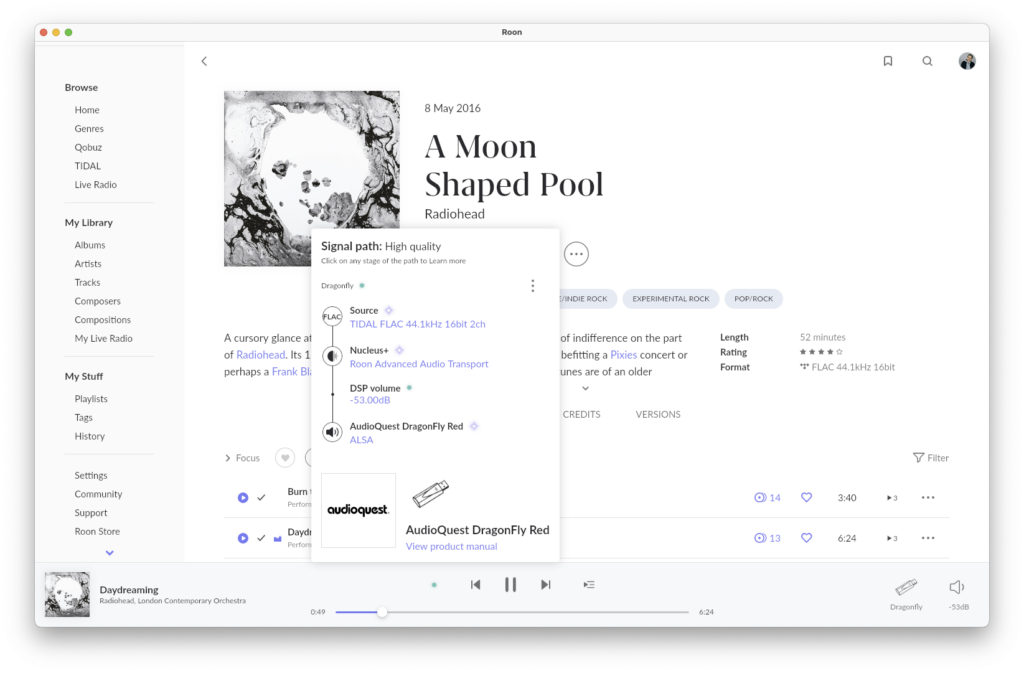Open the play queue icon
Image resolution: width=1024 pixels, height=673 pixels.
click(x=589, y=584)
